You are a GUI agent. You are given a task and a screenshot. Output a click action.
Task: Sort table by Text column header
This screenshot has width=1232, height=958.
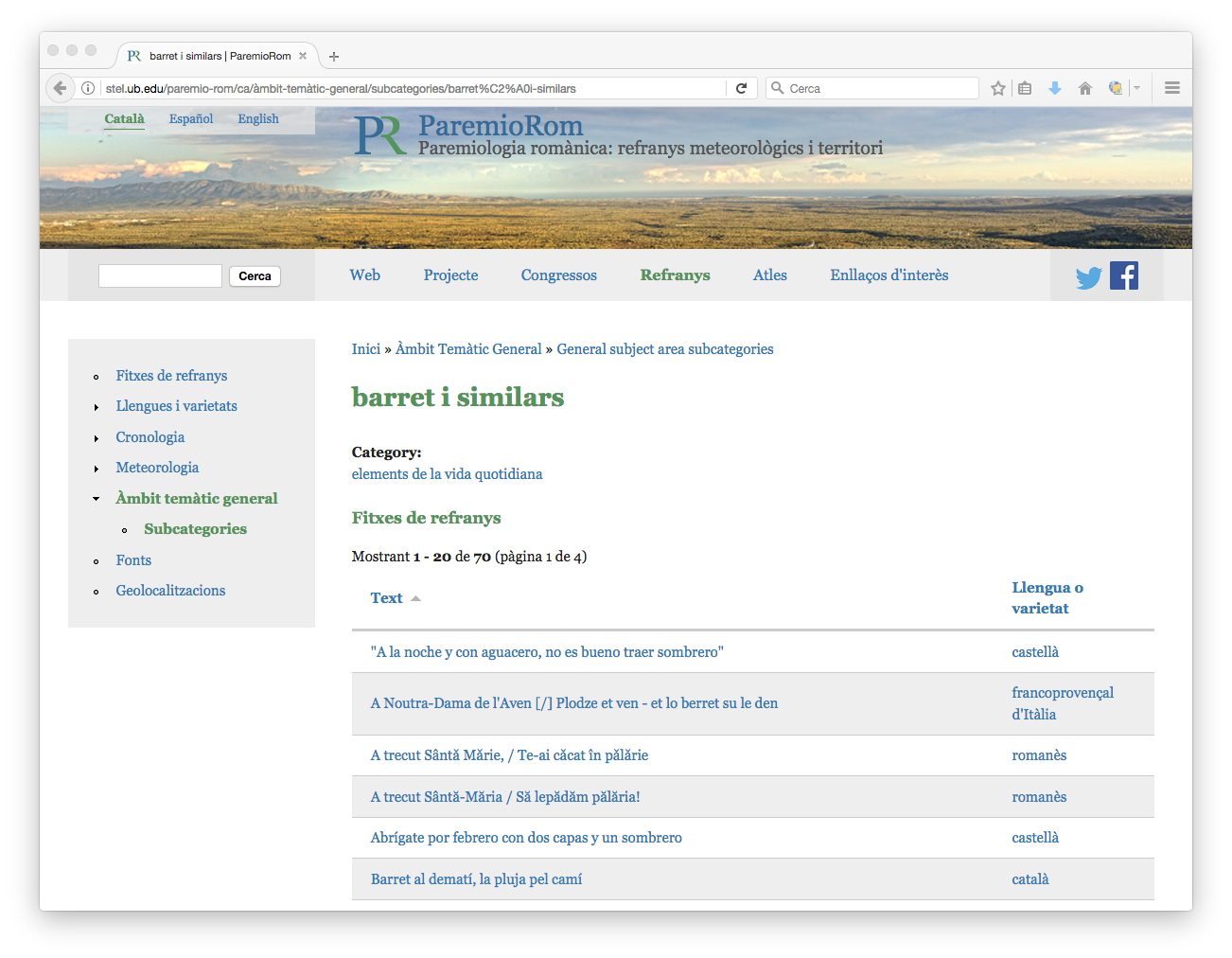pos(386,598)
